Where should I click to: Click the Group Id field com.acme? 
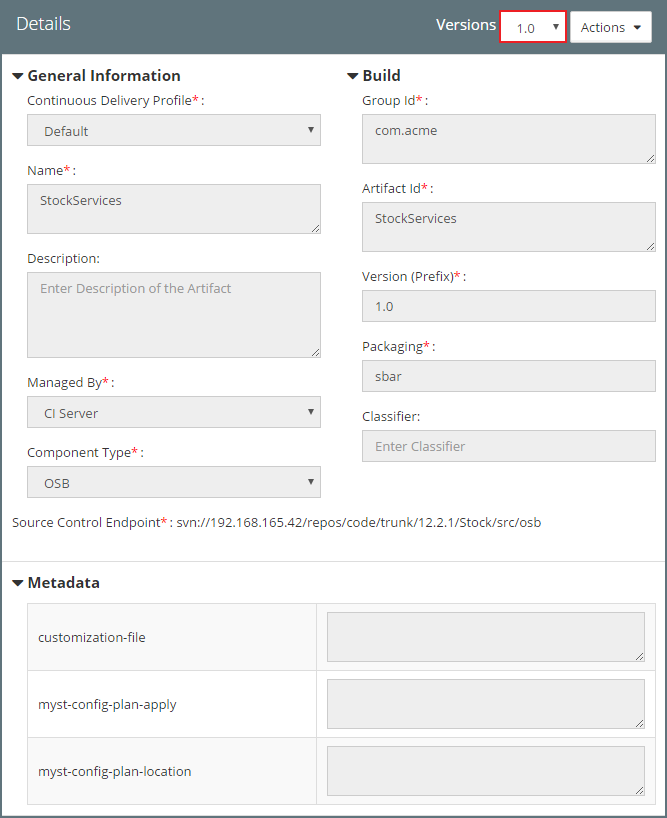(x=508, y=138)
